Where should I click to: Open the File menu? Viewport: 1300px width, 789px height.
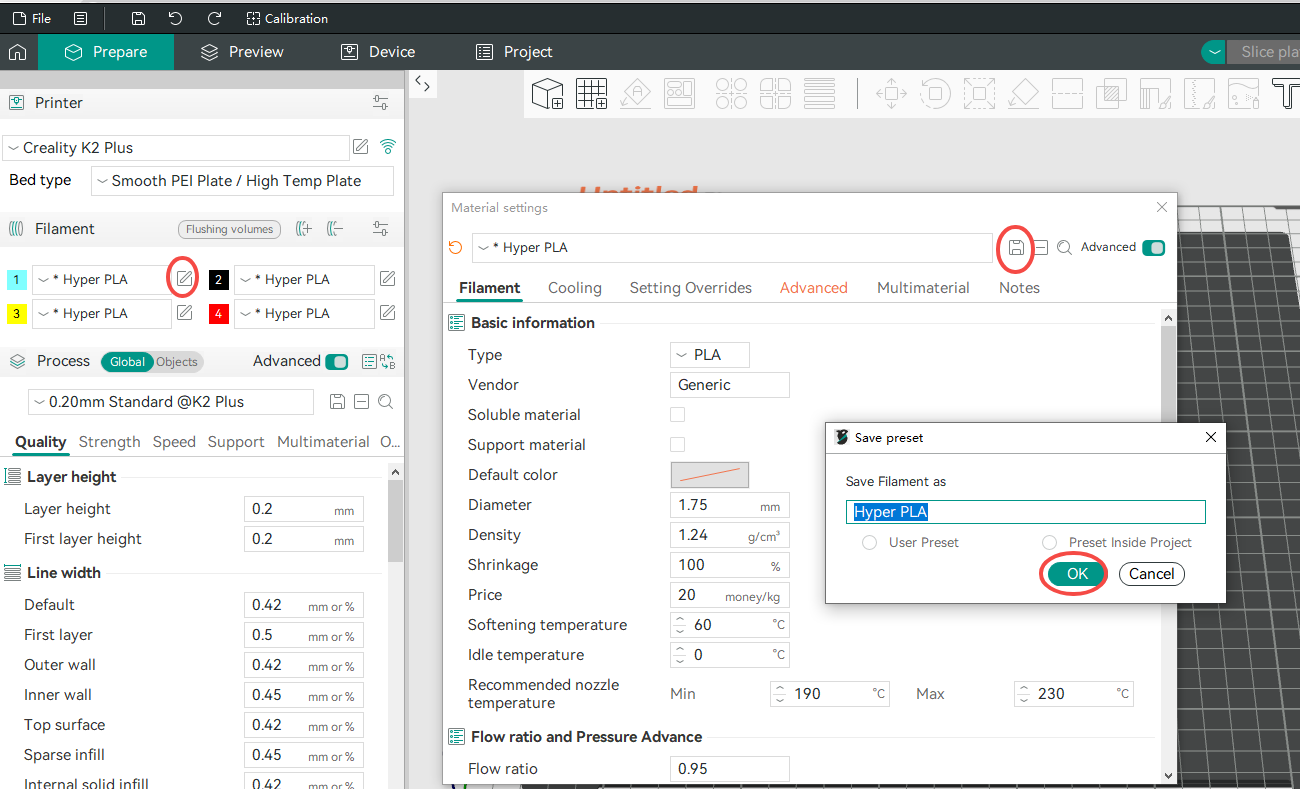[x=32, y=18]
